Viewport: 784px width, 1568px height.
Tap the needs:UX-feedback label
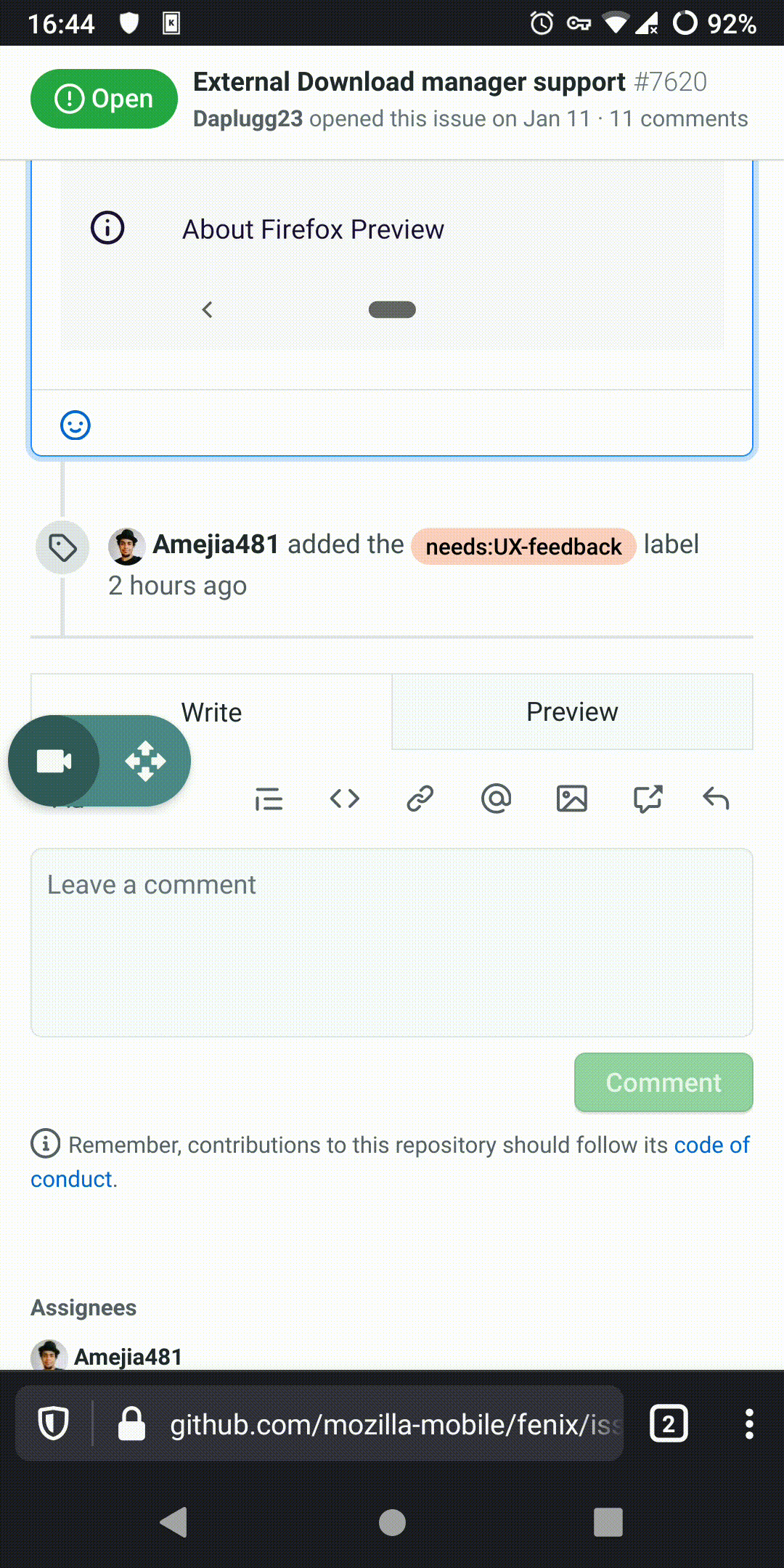point(523,547)
